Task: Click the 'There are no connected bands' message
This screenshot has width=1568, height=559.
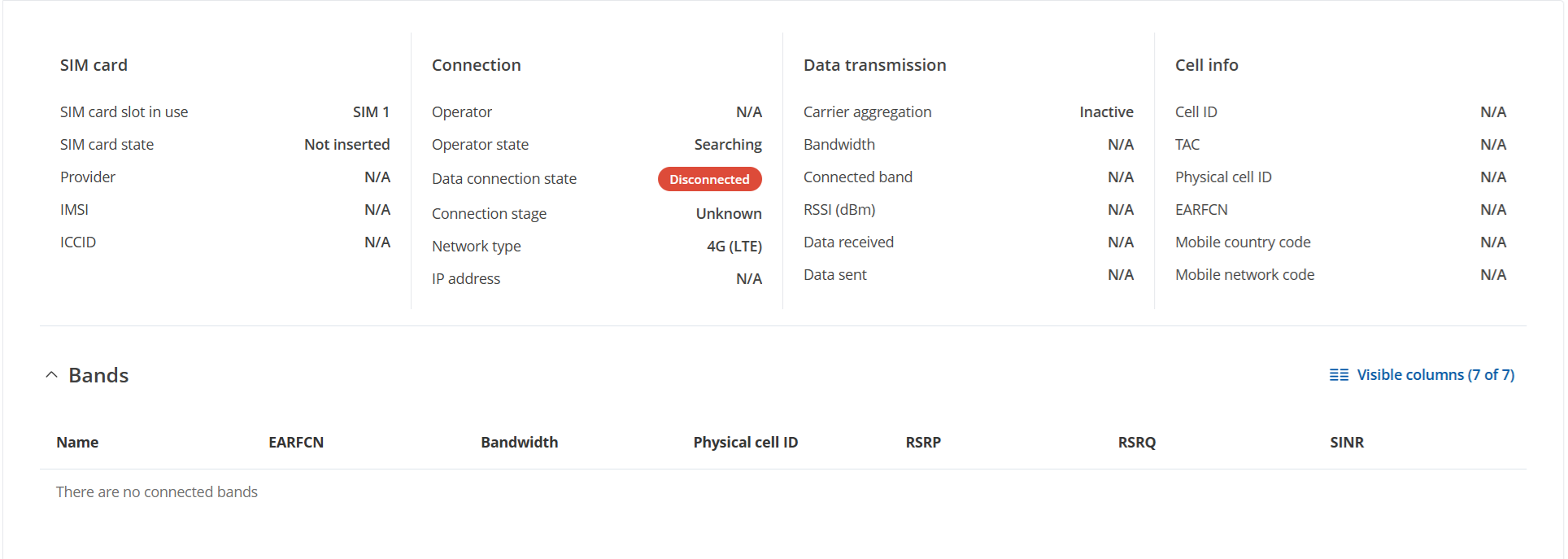Action: [x=157, y=492]
